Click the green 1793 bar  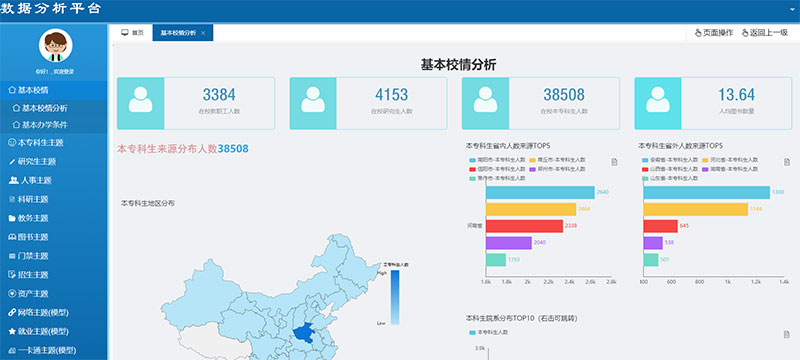pos(495,260)
